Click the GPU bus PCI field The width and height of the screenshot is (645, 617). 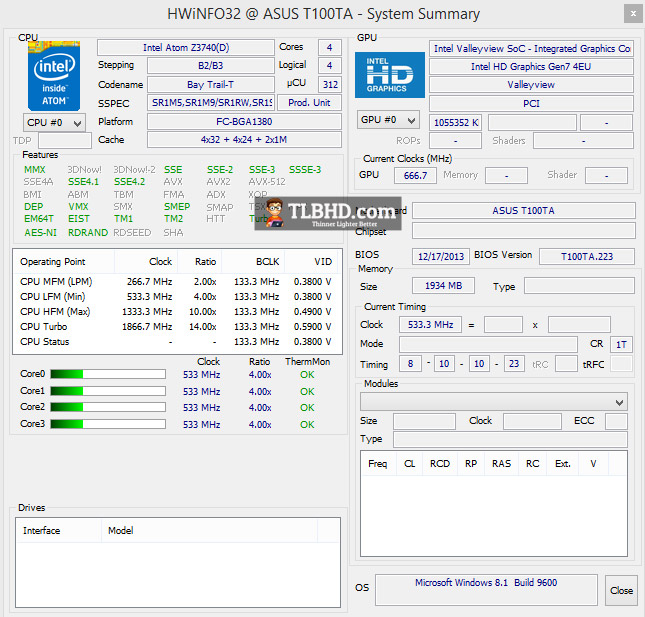click(531, 104)
